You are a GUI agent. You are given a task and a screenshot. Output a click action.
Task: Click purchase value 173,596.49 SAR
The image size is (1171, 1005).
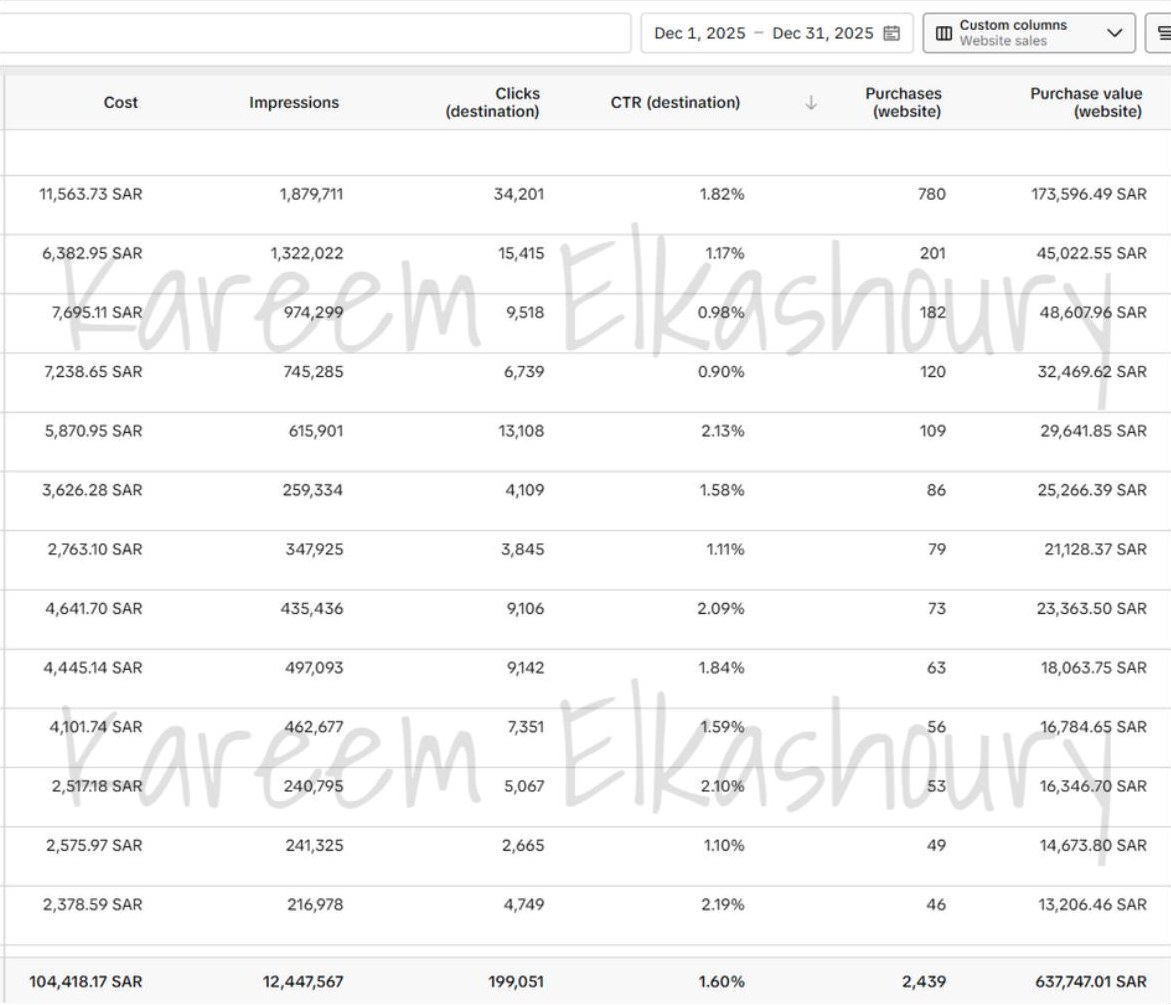pos(1089,194)
